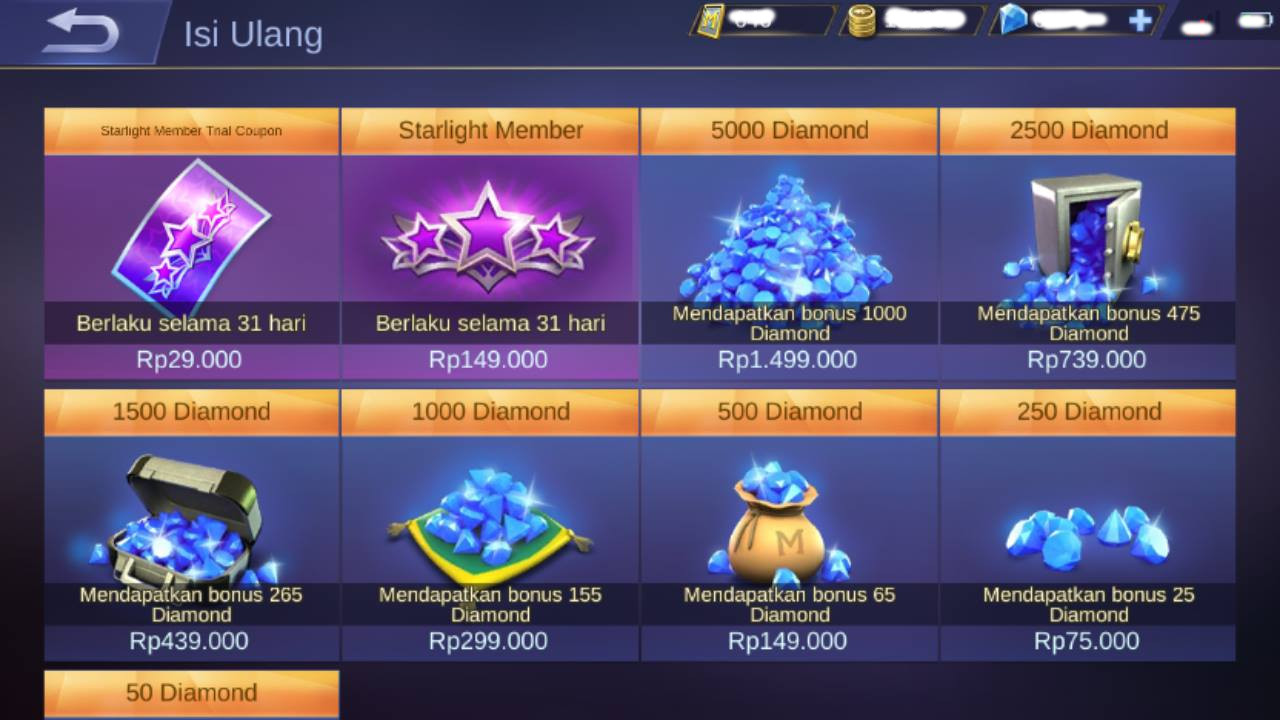The width and height of the screenshot is (1280, 720).
Task: Choose the 5000 Diamond pile pack
Action: tap(789, 244)
